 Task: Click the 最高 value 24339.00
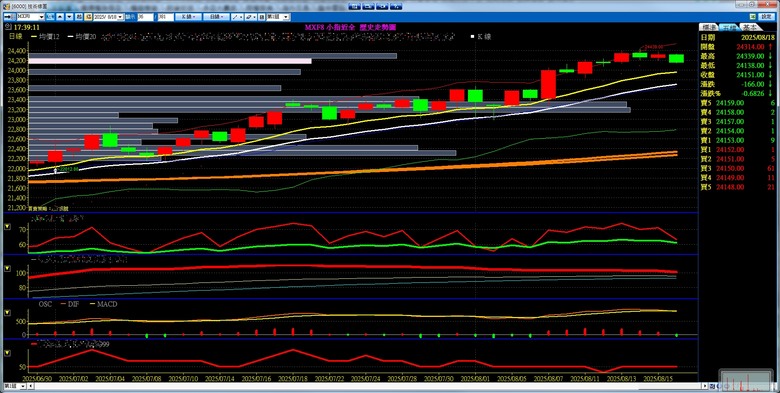[x=751, y=56]
